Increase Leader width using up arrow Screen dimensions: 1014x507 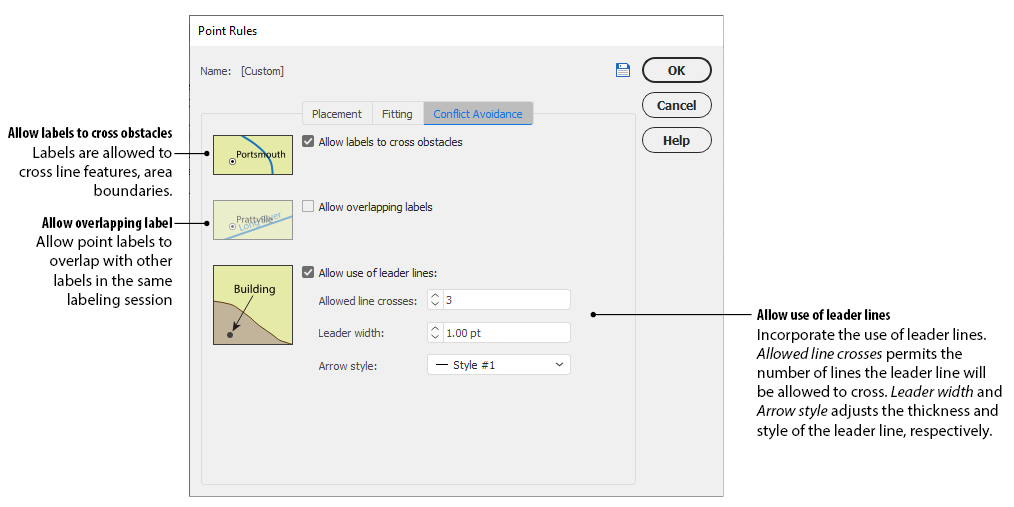pos(435,329)
